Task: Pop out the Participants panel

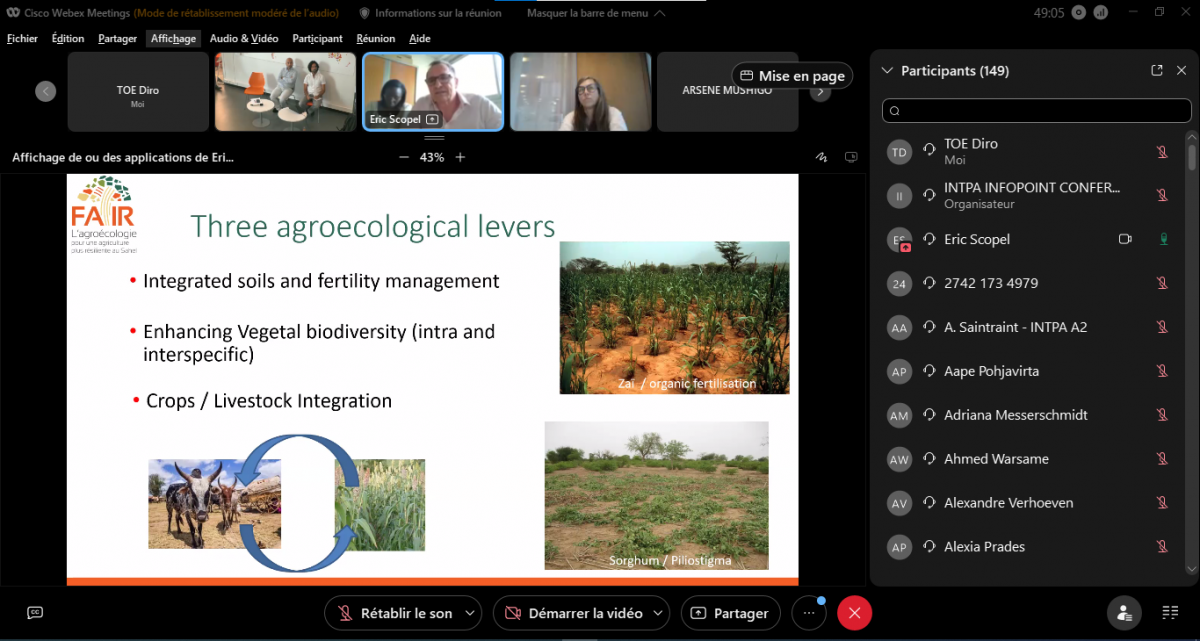Action: 1157,71
